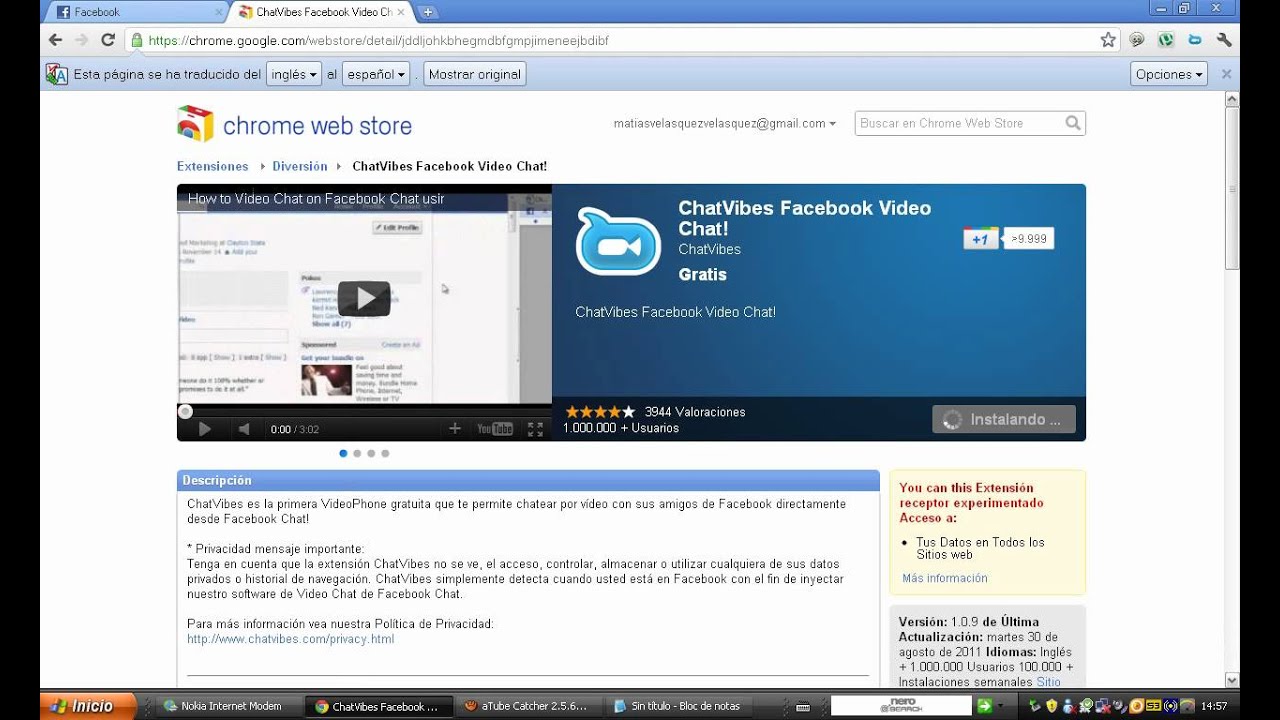Click Mostrar original button
This screenshot has height=720, width=1280.
[475, 74]
